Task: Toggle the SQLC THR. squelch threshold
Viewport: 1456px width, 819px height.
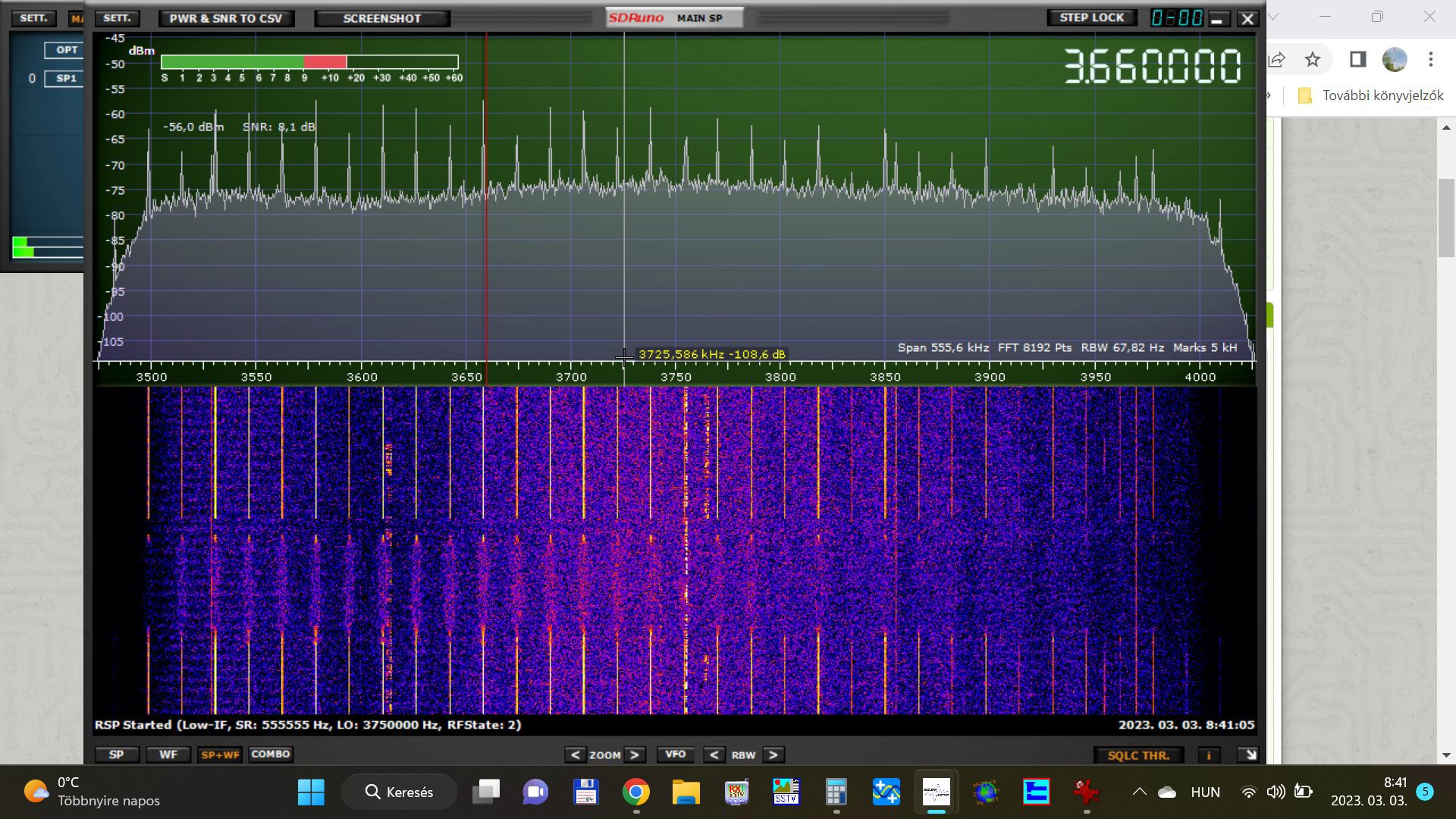Action: [1138, 755]
